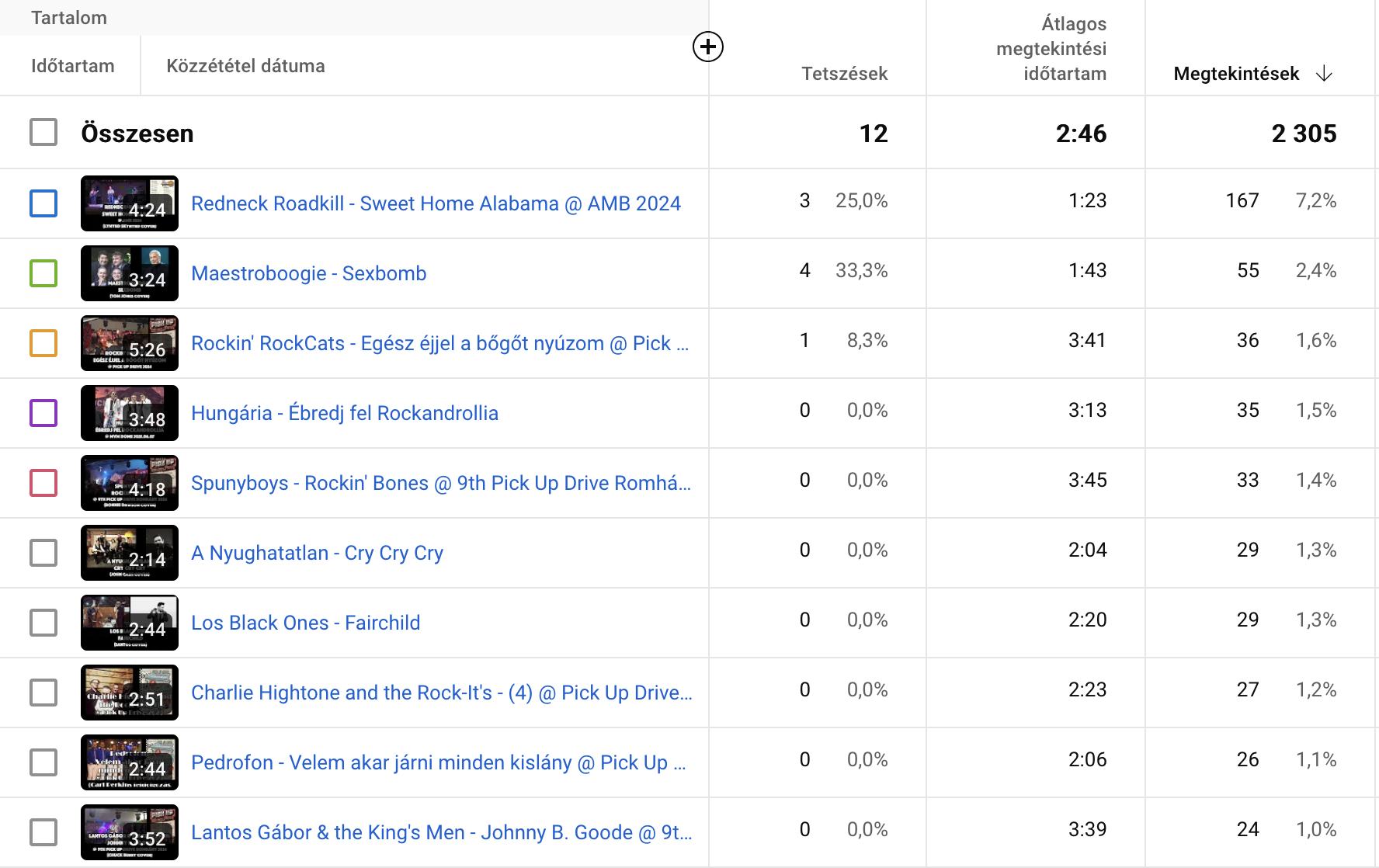Sort by the Tetszések column header

(844, 74)
